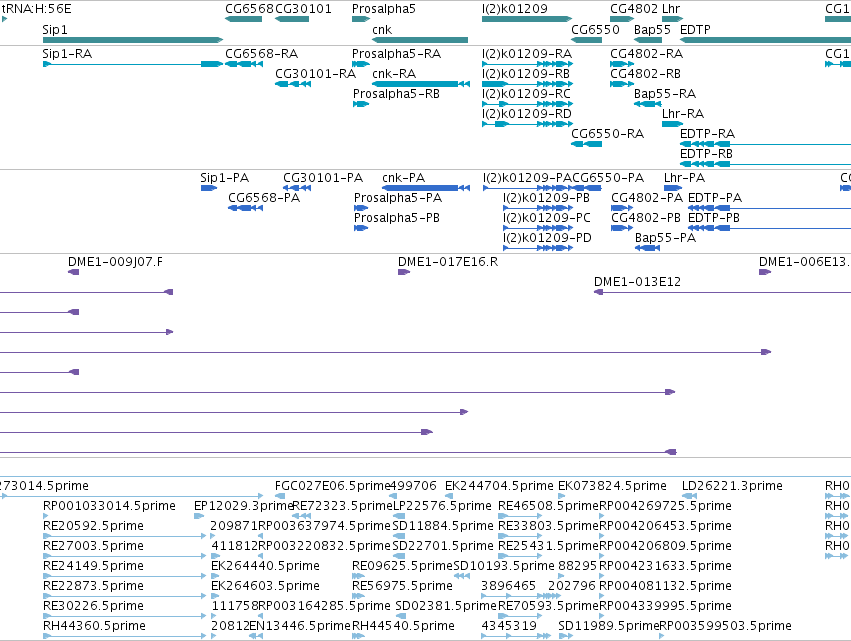Open the DME1-013E12 BAC clone
The height and width of the screenshot is (641, 851).
tap(722, 293)
